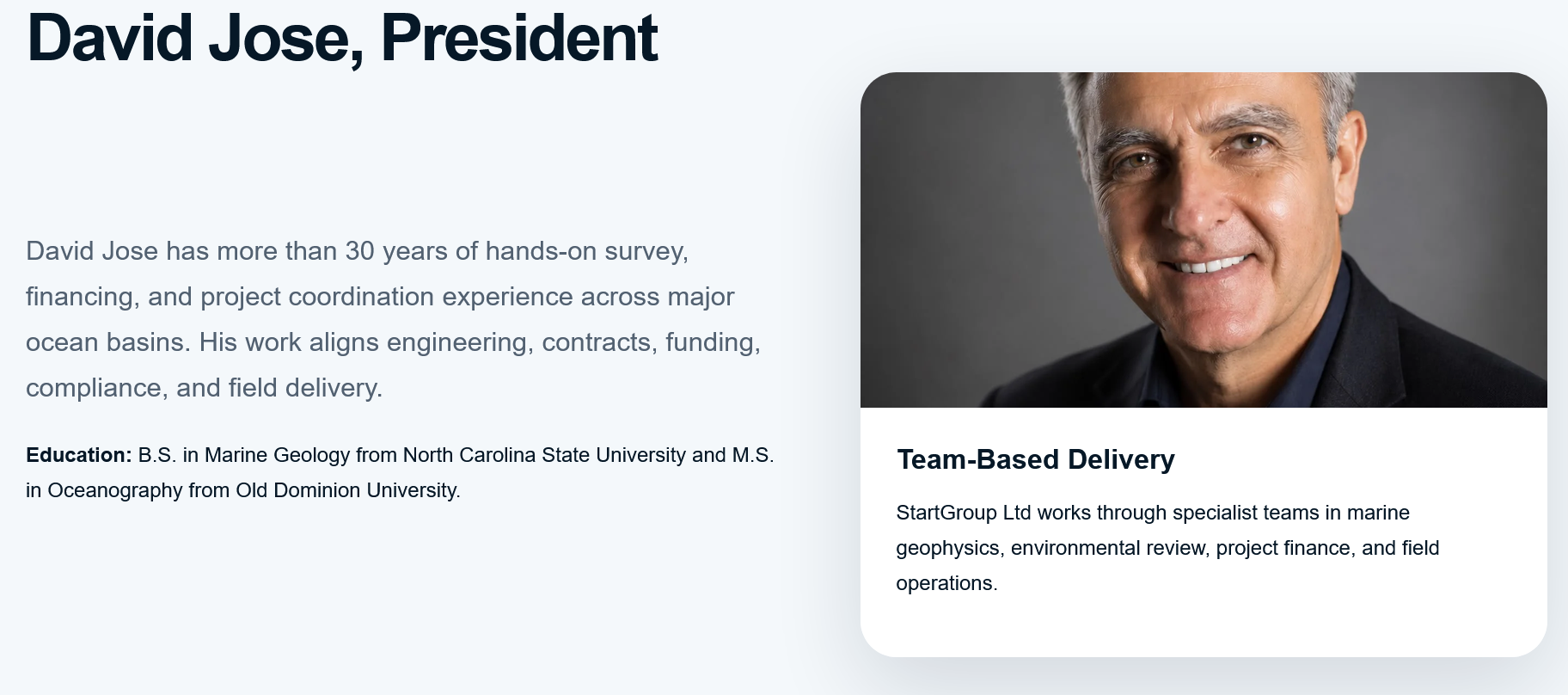The width and height of the screenshot is (1568, 695).
Task: Open David Jose's portrait photo
Action: (x=1204, y=240)
